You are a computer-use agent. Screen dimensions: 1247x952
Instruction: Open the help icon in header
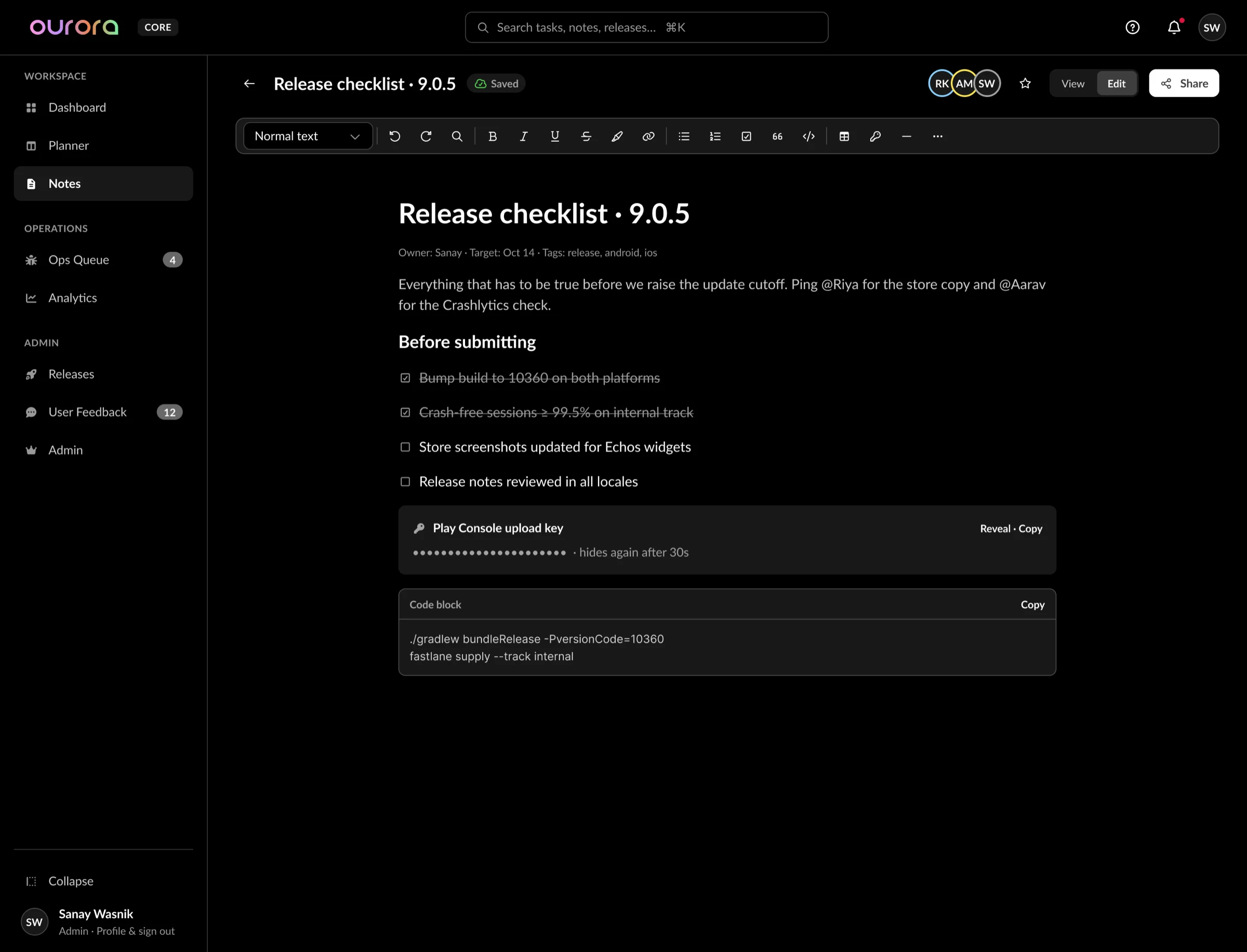click(1133, 27)
